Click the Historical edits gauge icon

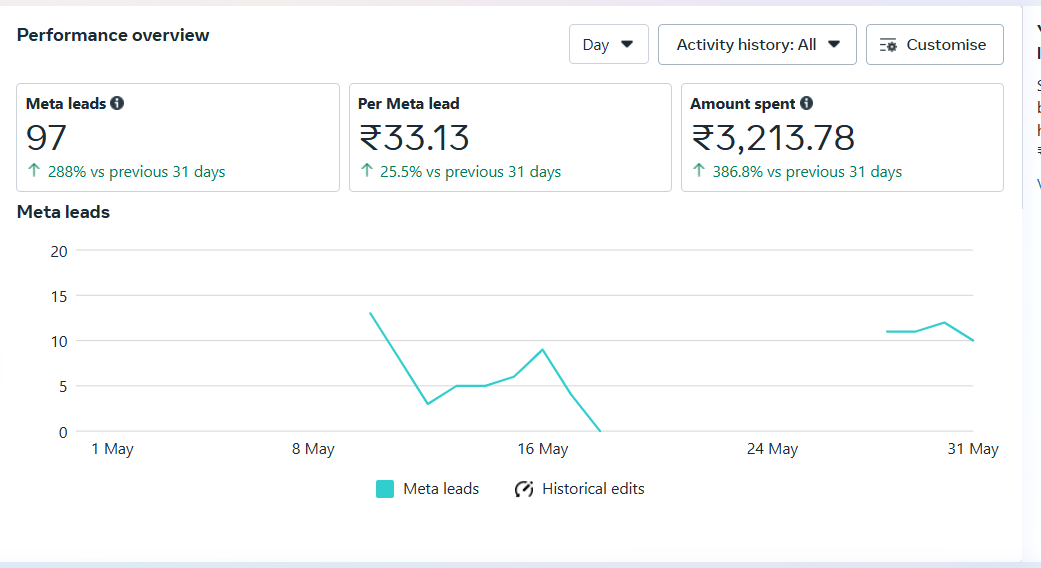[x=524, y=489]
